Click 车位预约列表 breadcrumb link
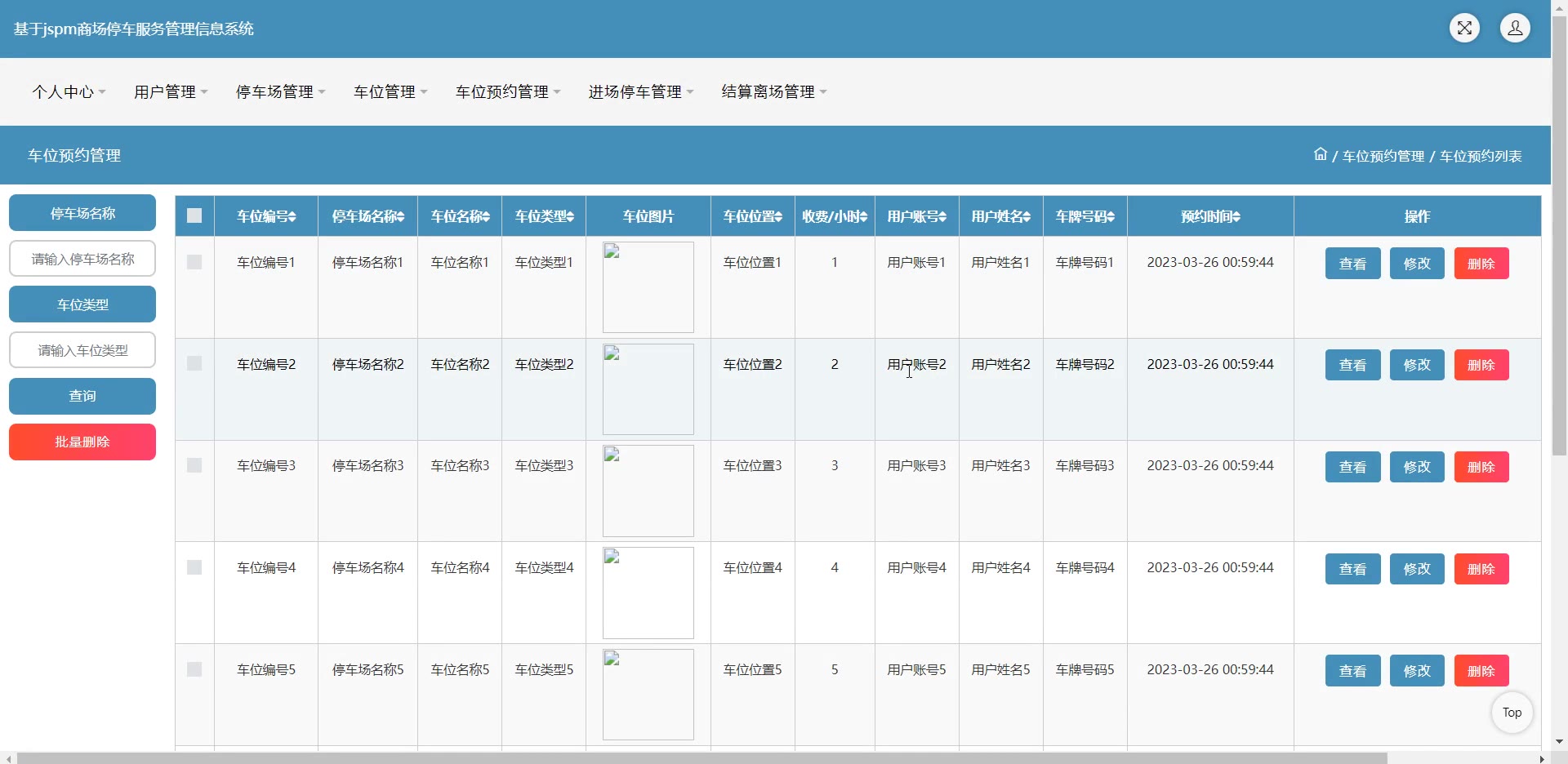The width and height of the screenshot is (1568, 764). point(1480,156)
